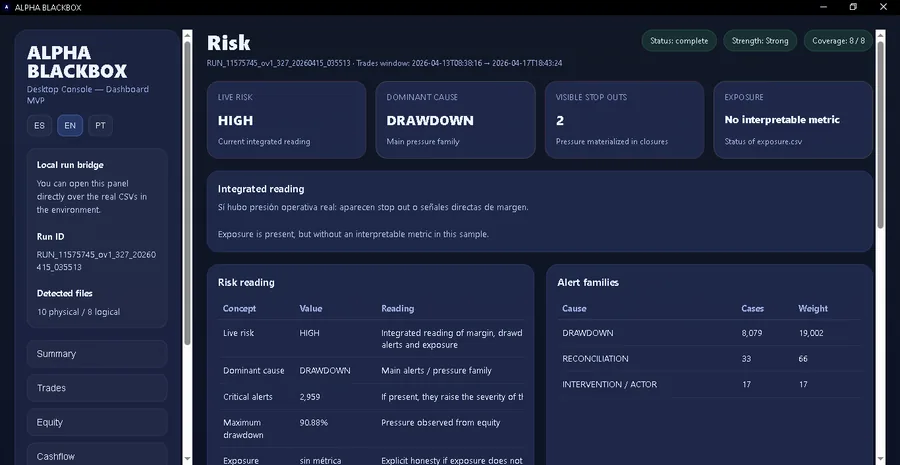900x465 pixels.
Task: Close the Alpha Blackbox window
Action: click(883, 7)
